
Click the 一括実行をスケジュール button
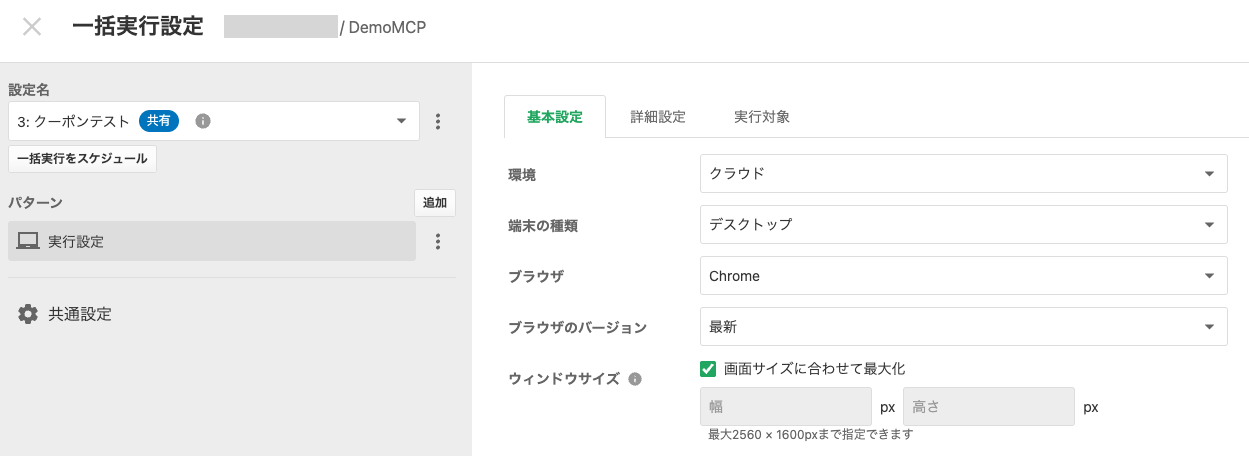click(x=82, y=159)
